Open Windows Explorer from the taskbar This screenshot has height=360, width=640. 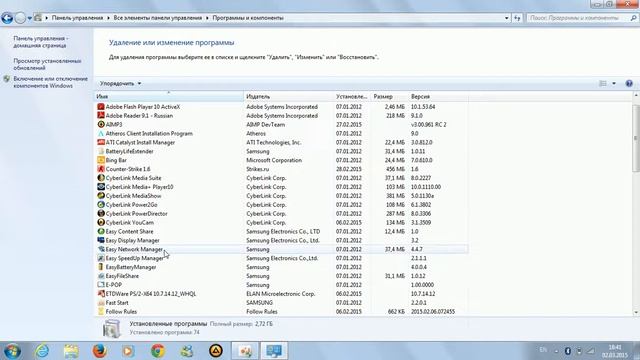point(71,351)
